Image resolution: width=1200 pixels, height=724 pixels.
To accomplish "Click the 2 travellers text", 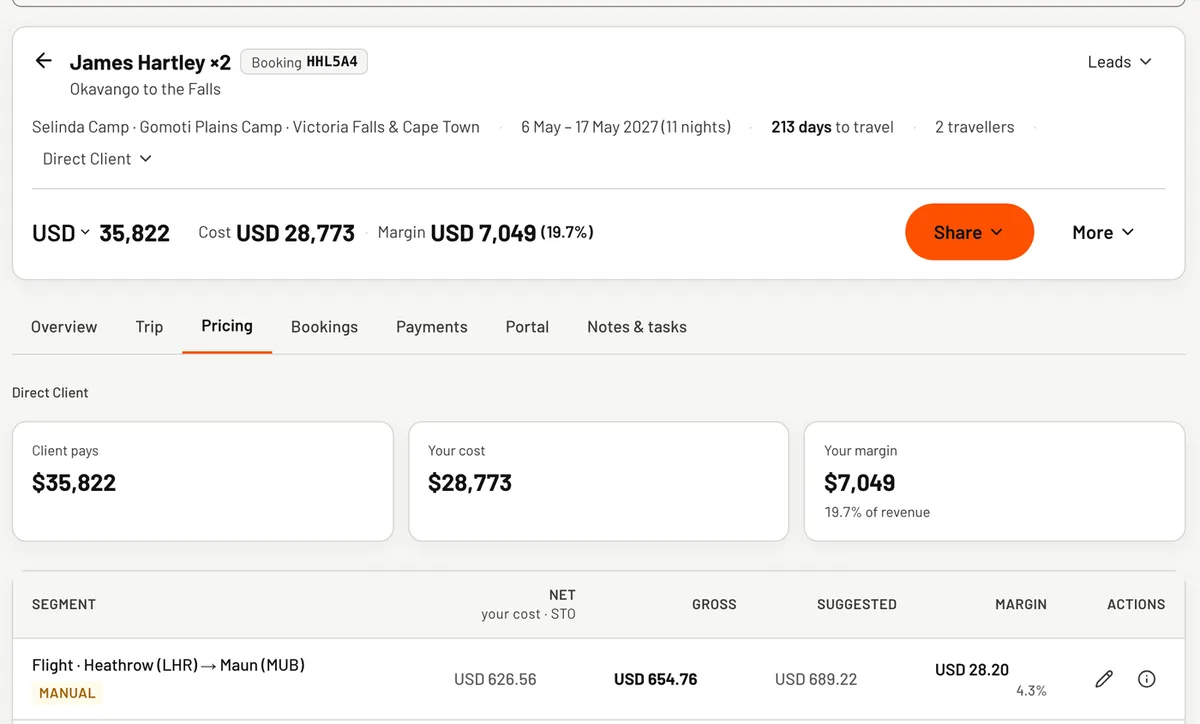I will [974, 127].
